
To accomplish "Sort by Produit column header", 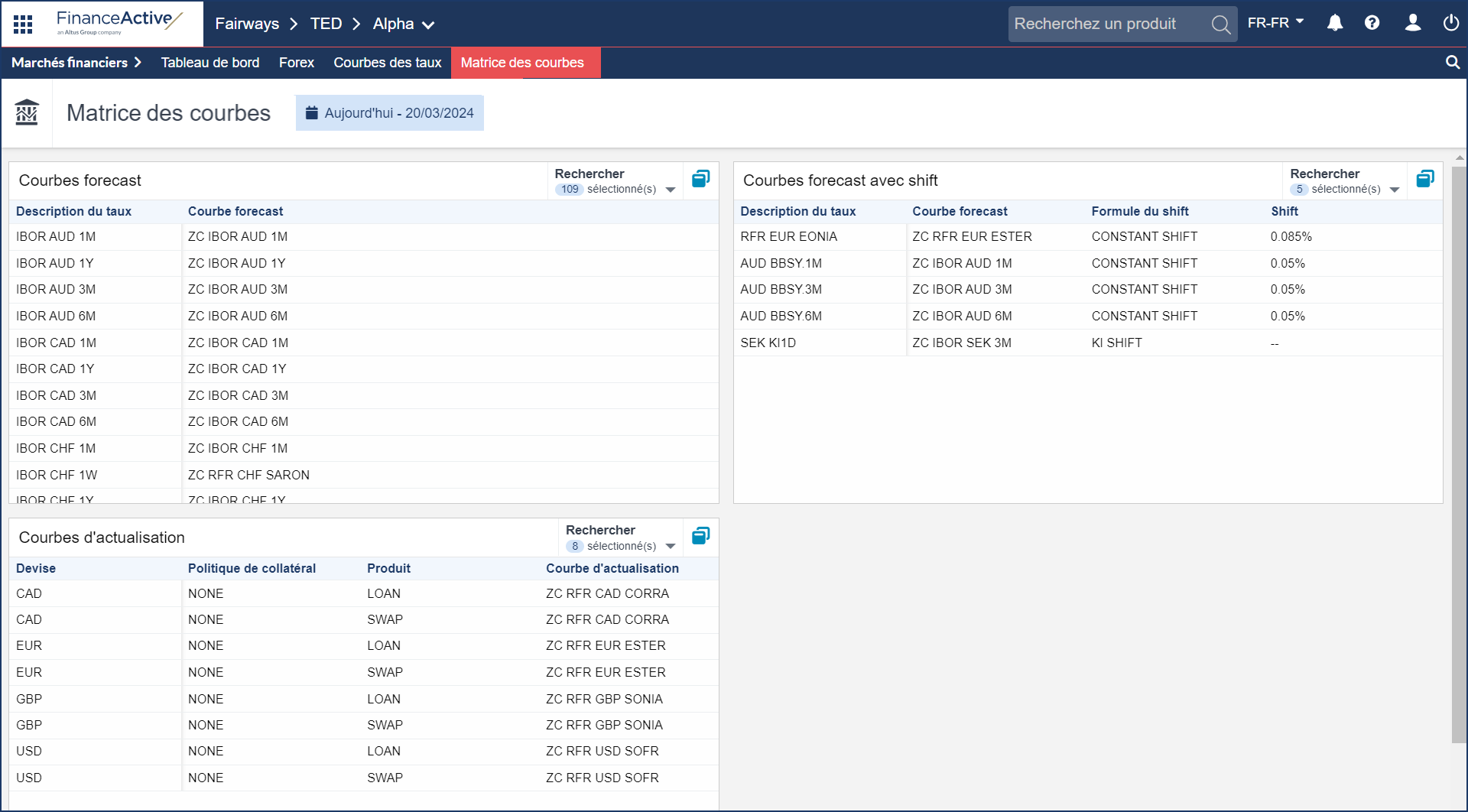I will click(388, 568).
